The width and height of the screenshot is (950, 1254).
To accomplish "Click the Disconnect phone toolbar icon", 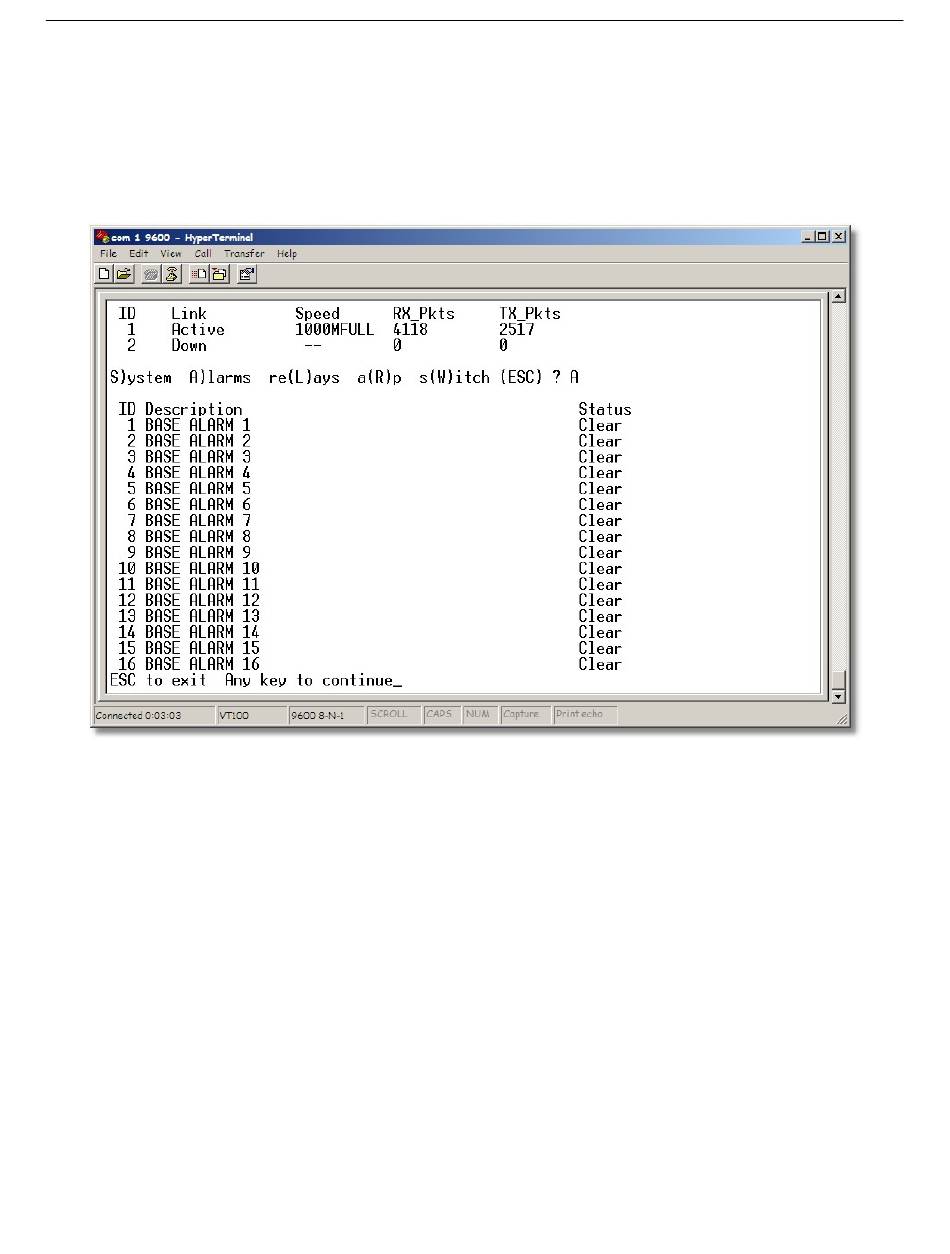I will click(x=171, y=273).
